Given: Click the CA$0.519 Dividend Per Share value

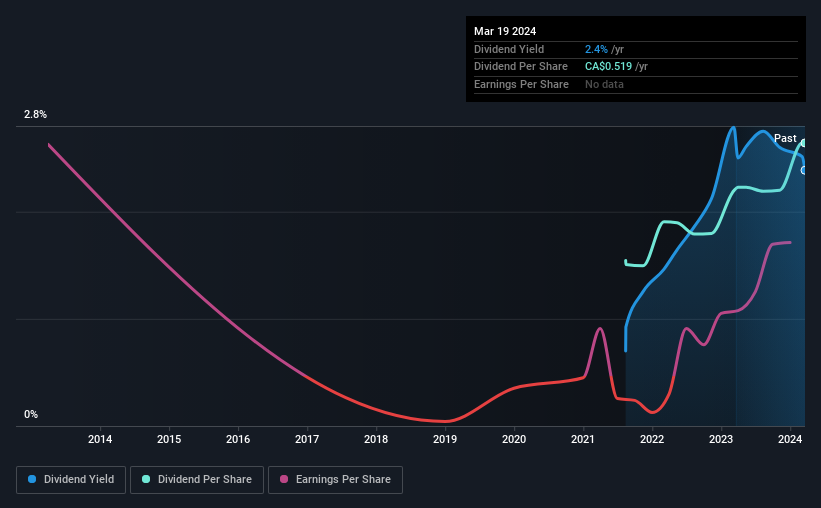Looking at the screenshot, I should [608, 67].
